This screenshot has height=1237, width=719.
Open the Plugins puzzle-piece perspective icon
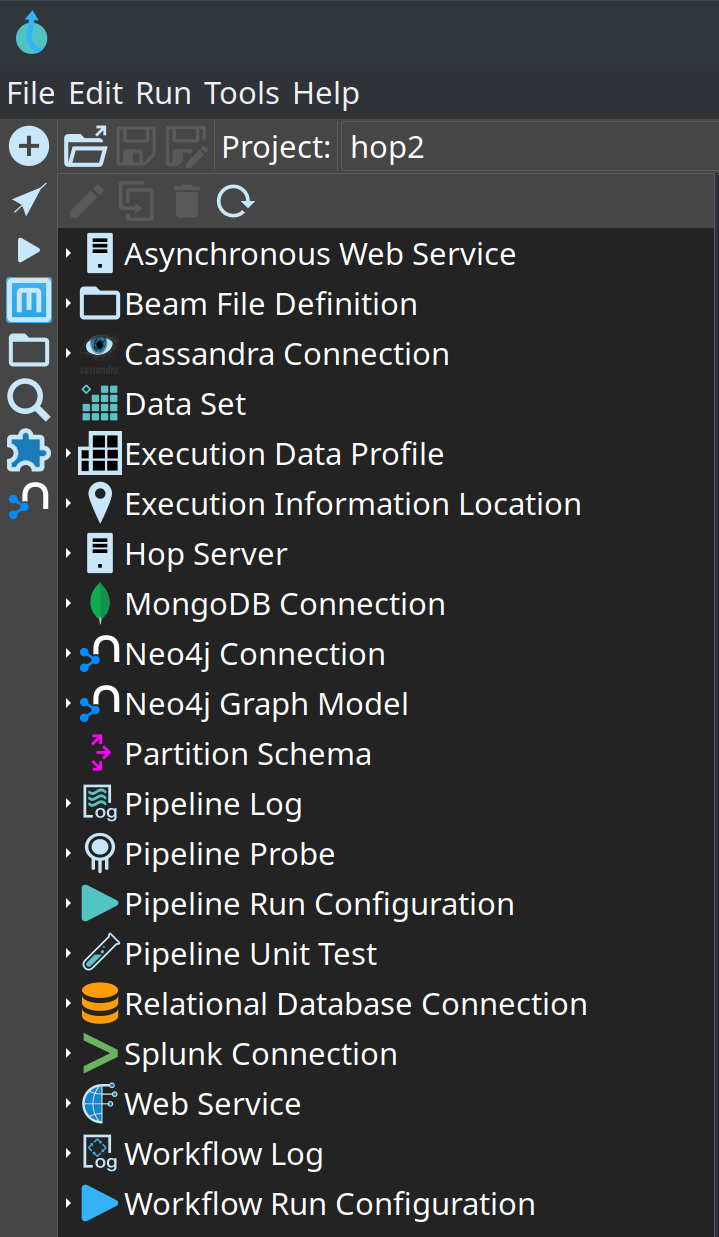29,451
